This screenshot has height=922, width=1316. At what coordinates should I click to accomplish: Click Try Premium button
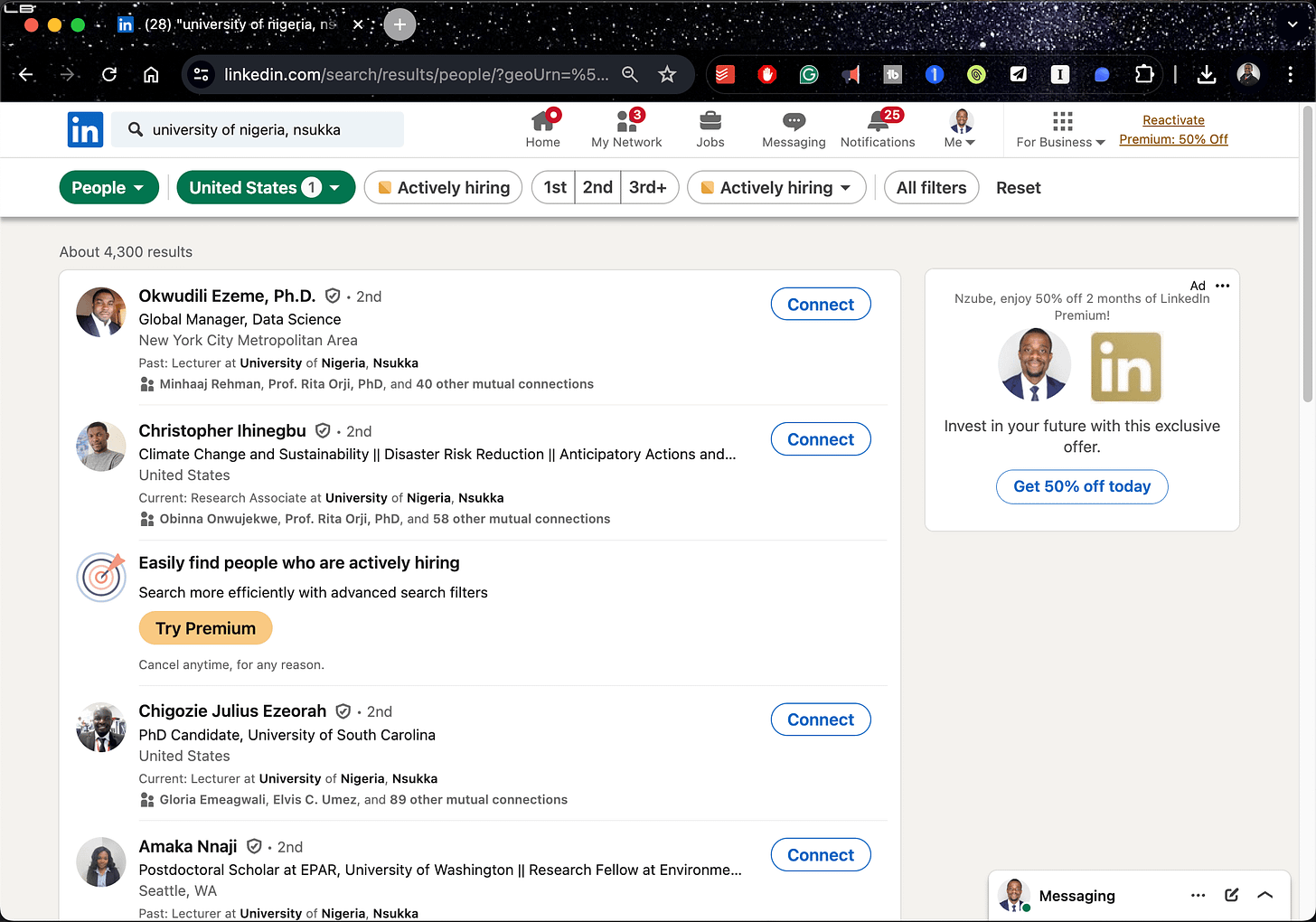205,628
